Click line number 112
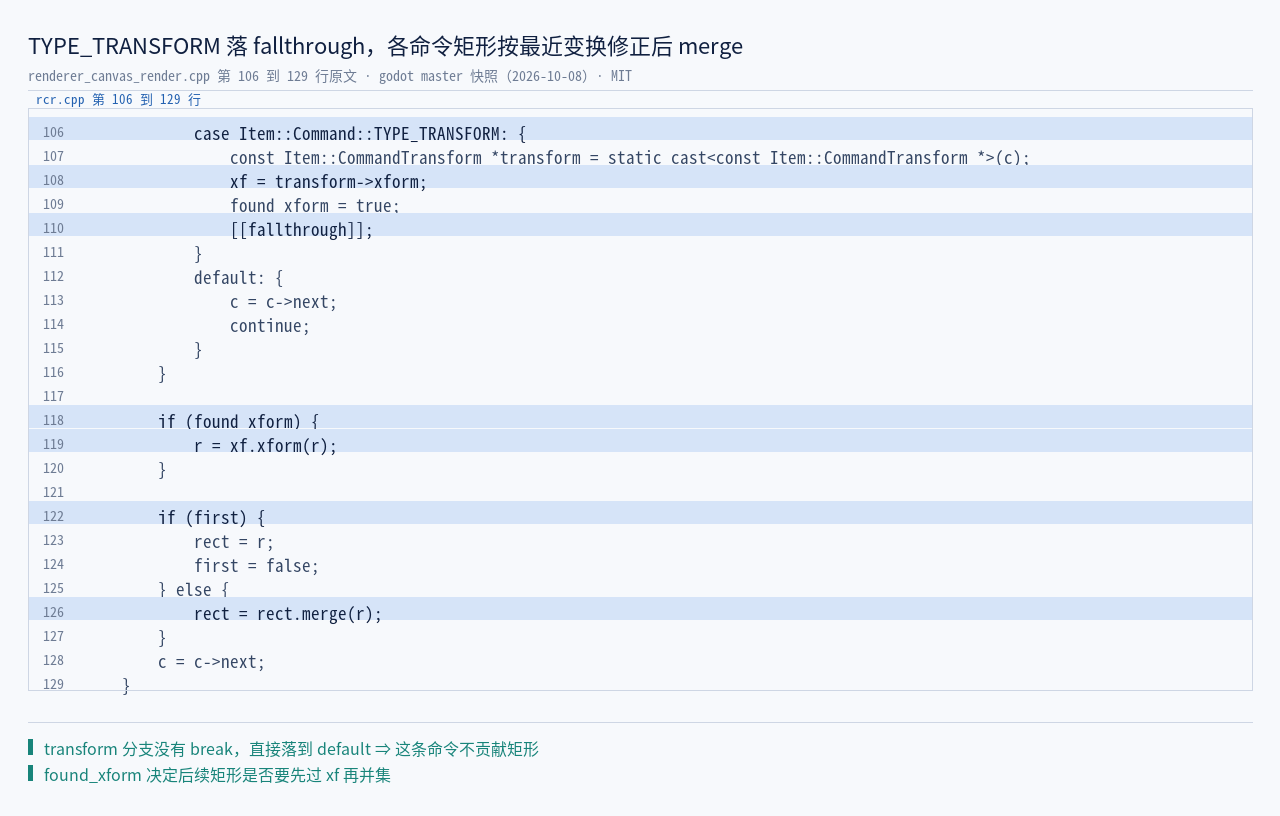1280x816 pixels. click(53, 277)
